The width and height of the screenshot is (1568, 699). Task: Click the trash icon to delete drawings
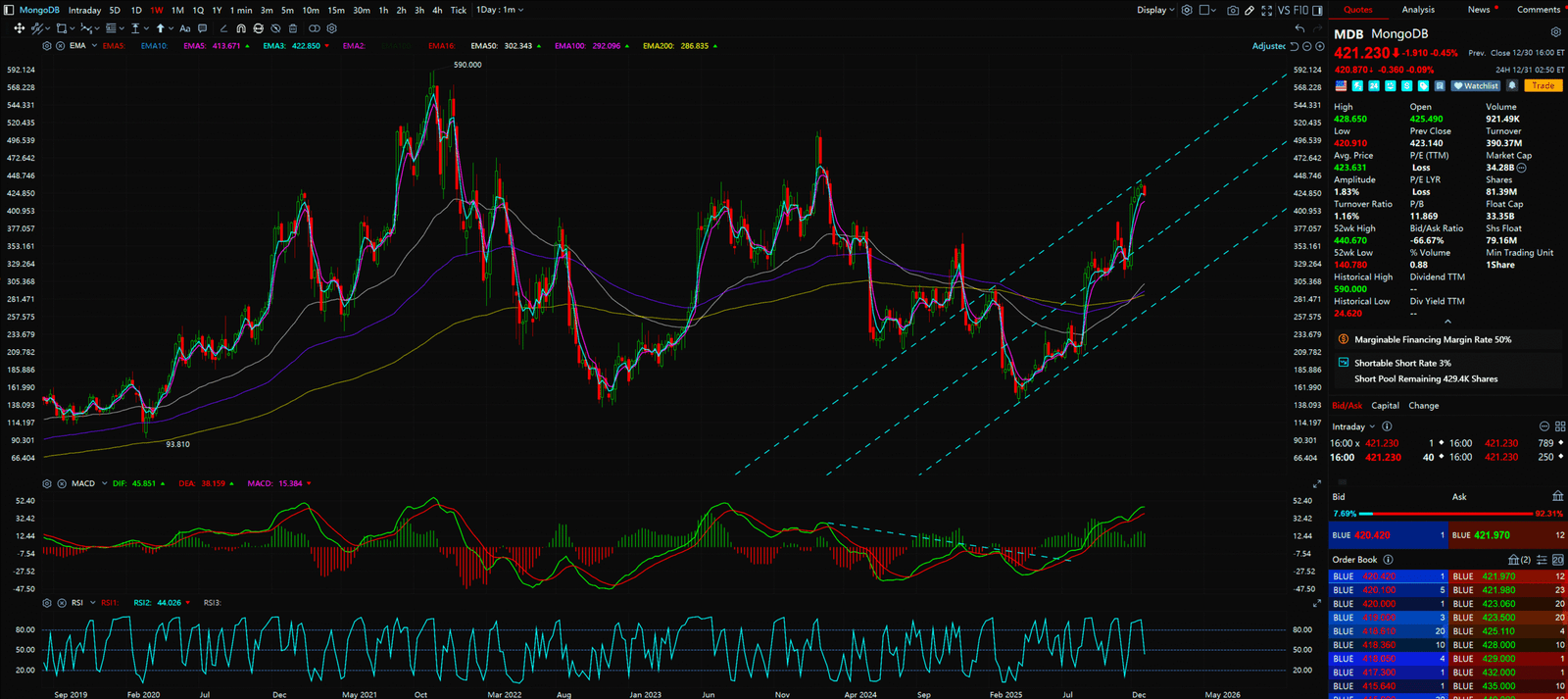pos(292,28)
